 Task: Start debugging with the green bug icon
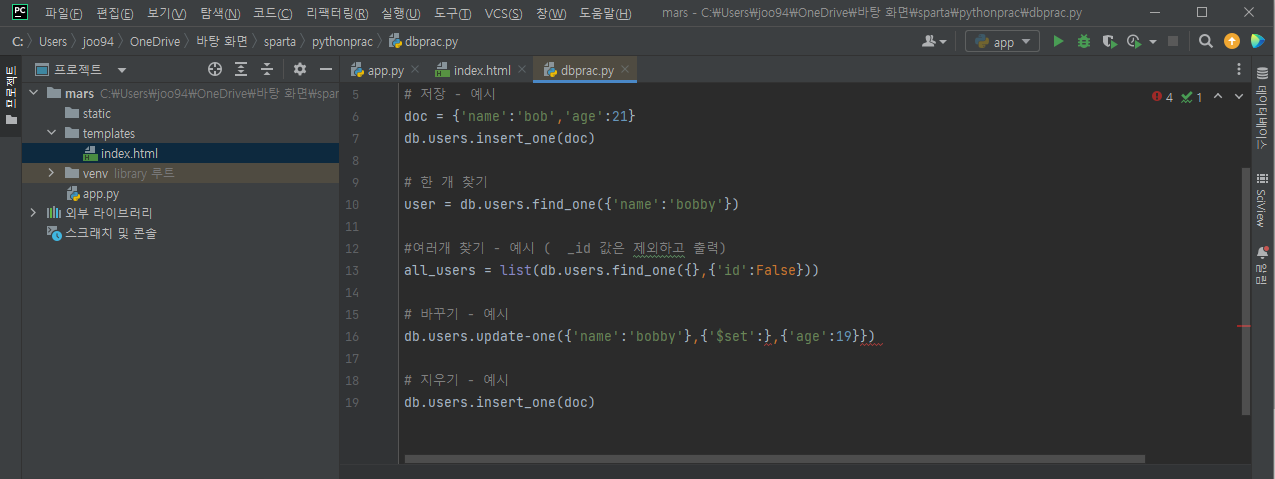coord(1084,42)
